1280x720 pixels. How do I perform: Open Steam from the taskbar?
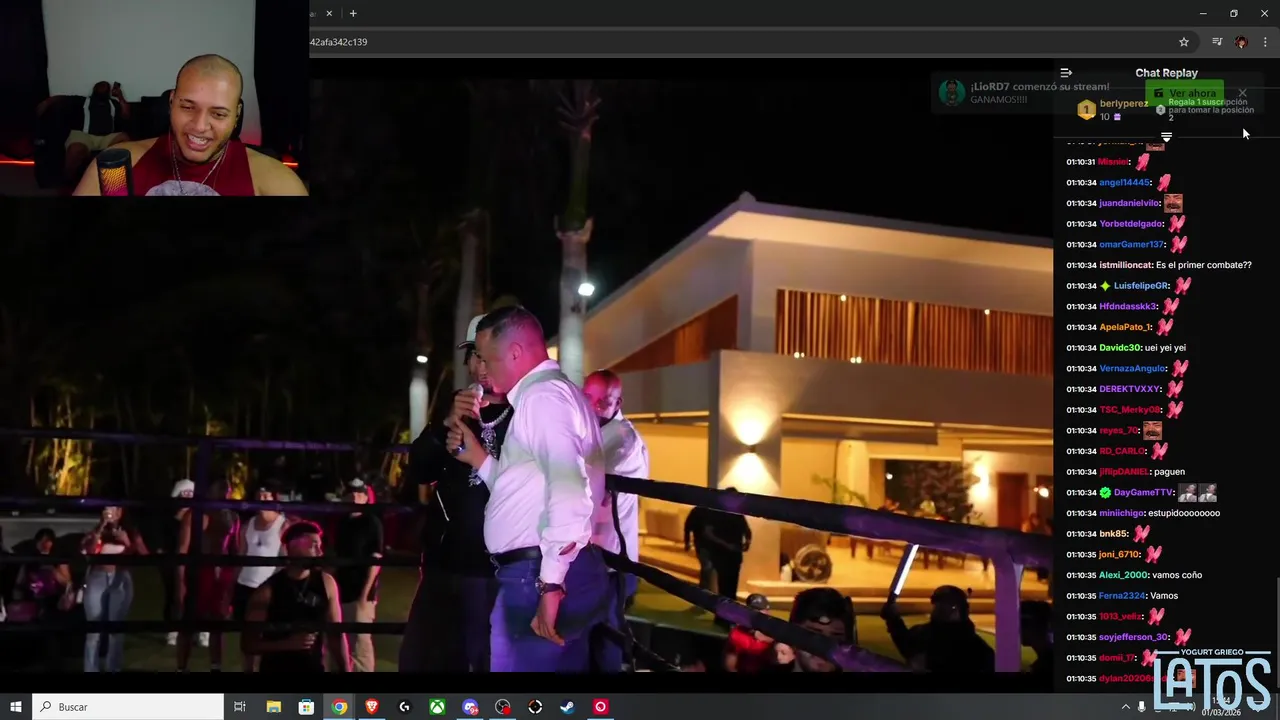click(567, 707)
